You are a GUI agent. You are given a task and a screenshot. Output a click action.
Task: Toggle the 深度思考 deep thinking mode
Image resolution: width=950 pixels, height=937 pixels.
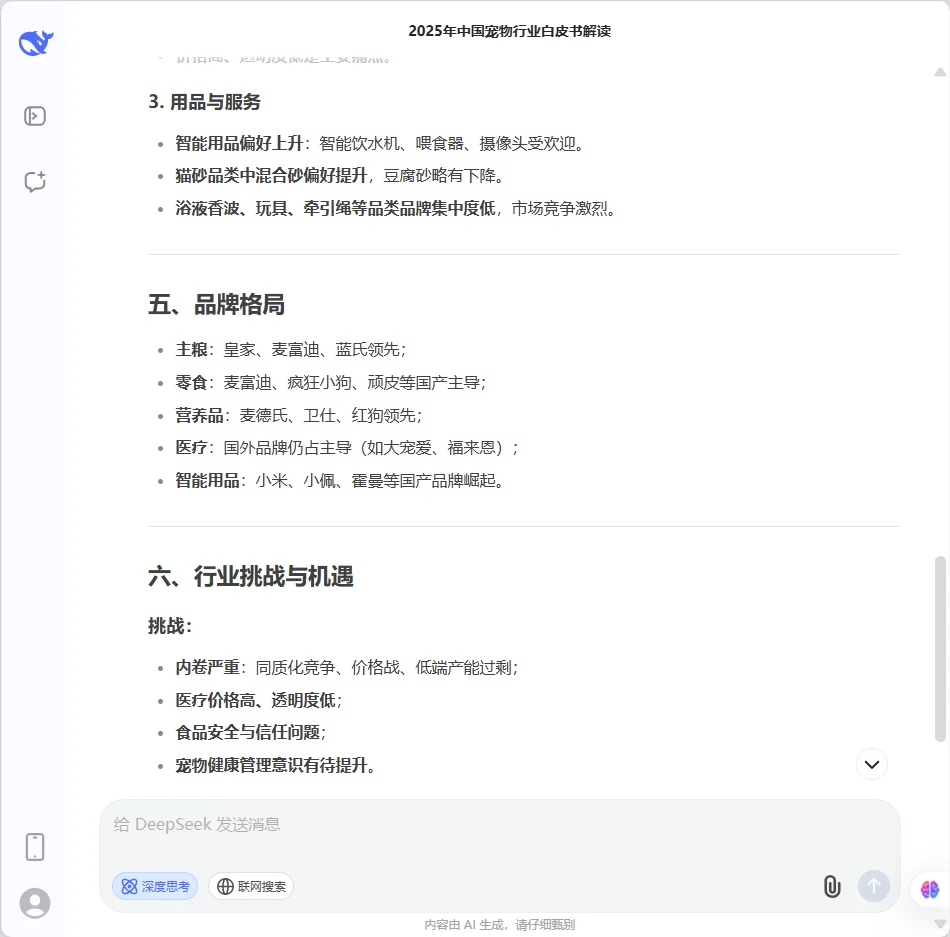point(155,886)
